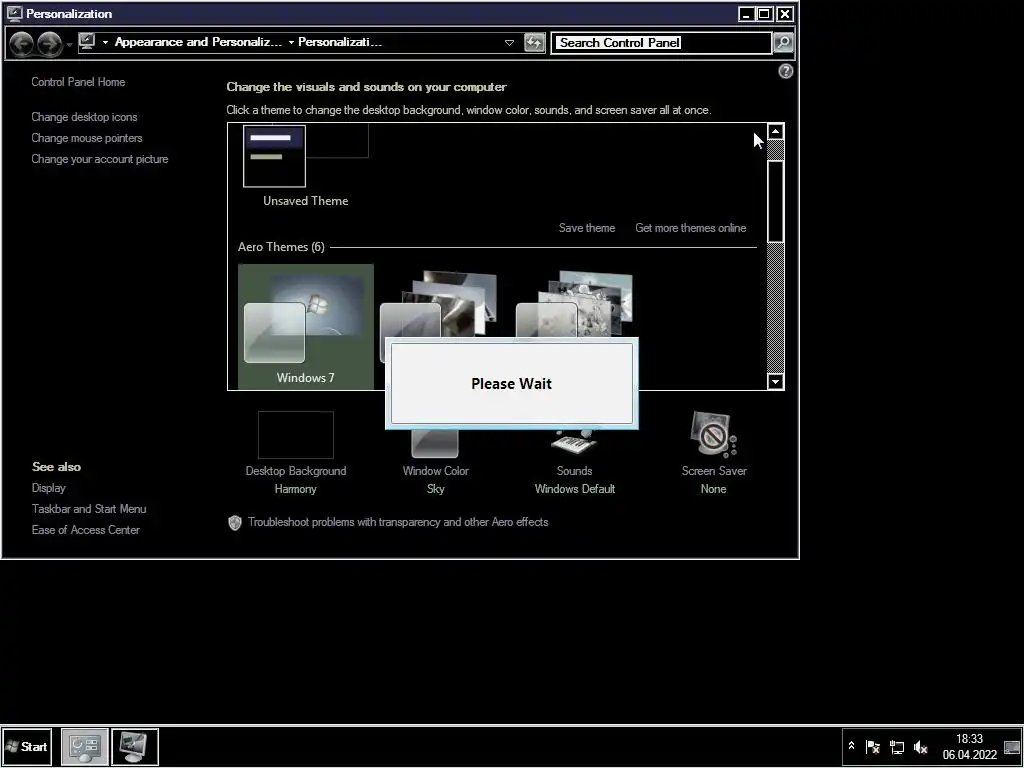This screenshot has width=1024, height=768.
Task: Select Appearance and Personalization breadcrumb
Action: (199, 42)
